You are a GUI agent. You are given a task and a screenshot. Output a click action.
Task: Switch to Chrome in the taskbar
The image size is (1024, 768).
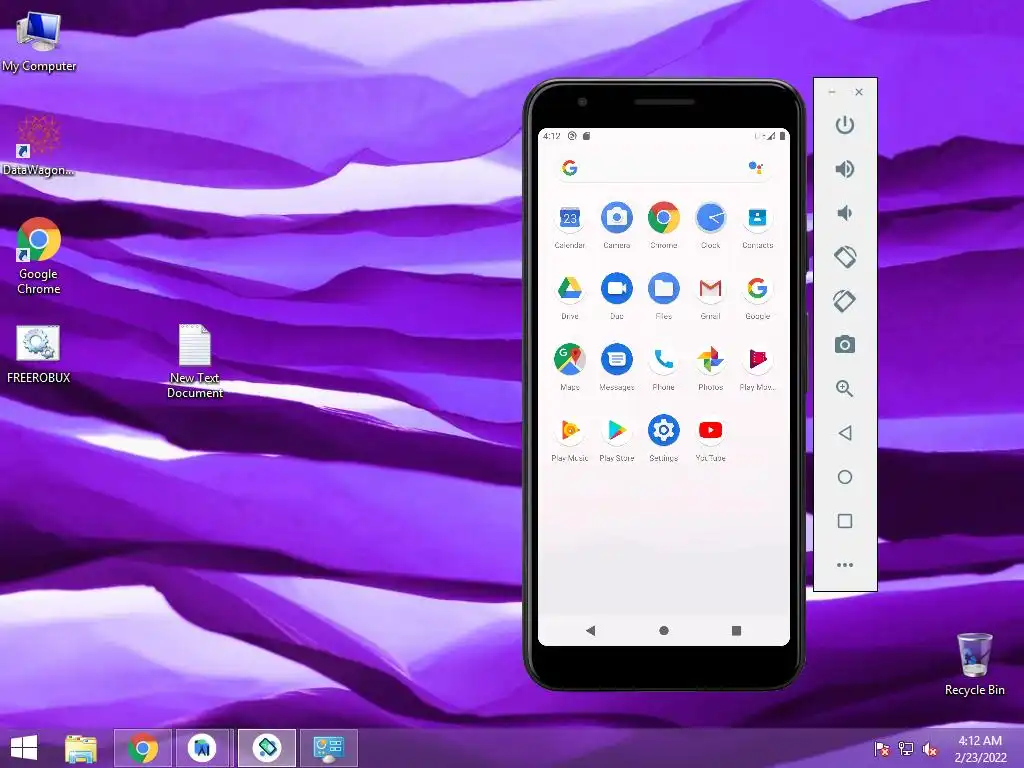click(143, 748)
